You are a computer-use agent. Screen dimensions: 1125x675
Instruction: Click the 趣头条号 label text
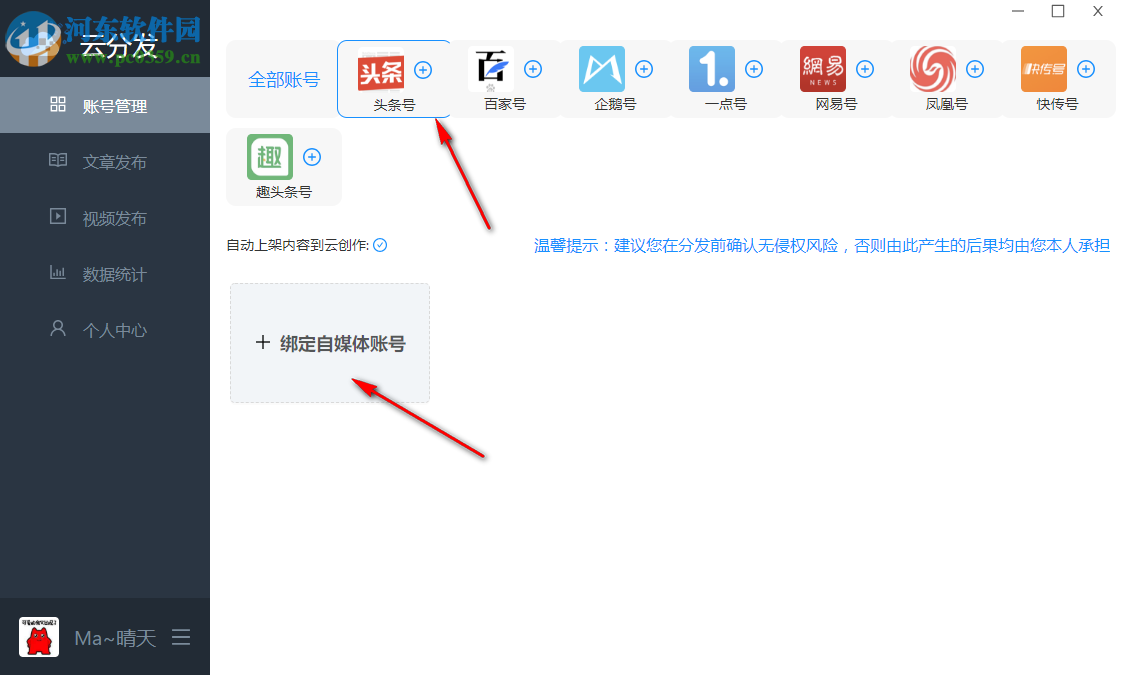(284, 192)
